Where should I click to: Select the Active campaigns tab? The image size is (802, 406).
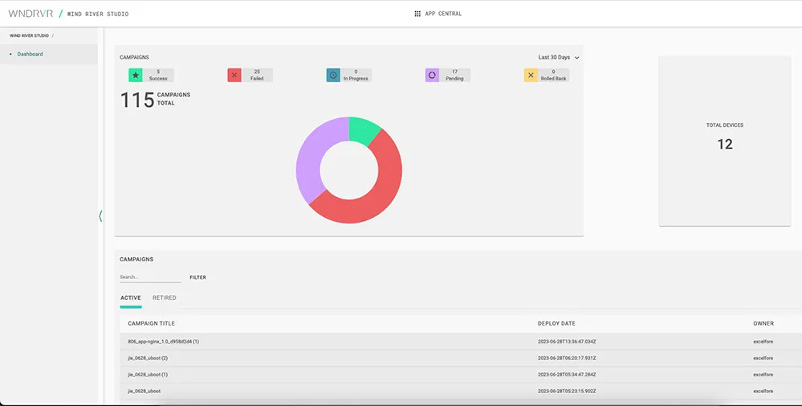[x=130, y=298]
